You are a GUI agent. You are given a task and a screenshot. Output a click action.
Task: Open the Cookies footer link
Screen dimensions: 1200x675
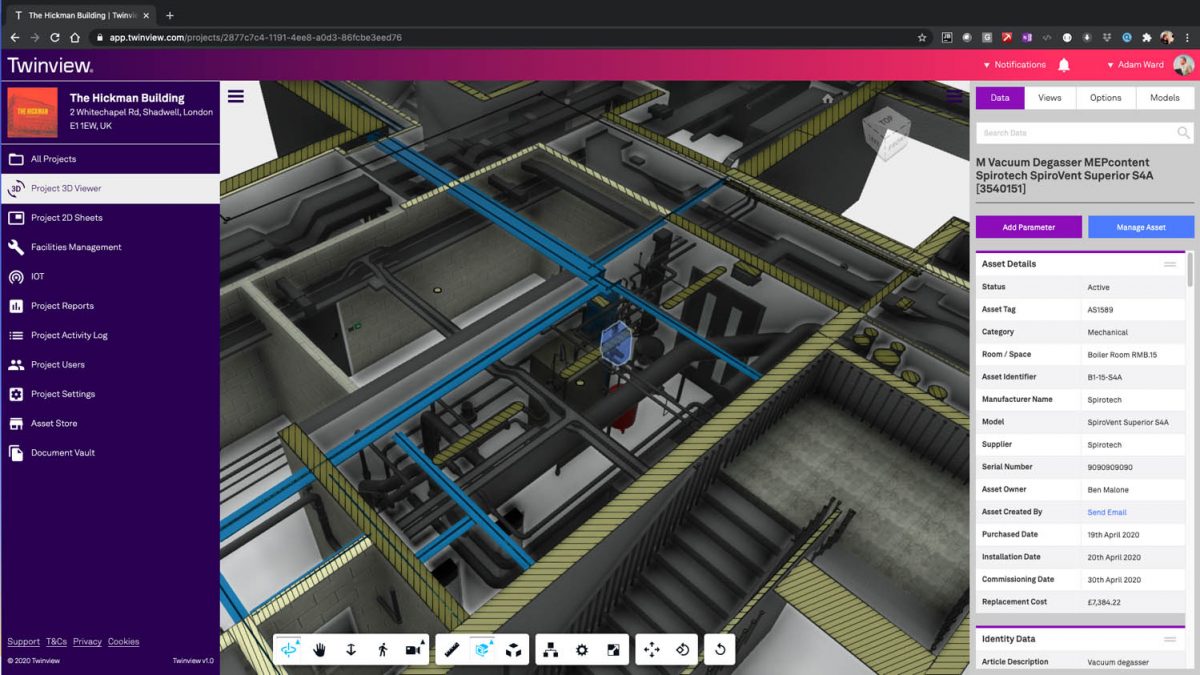click(124, 642)
